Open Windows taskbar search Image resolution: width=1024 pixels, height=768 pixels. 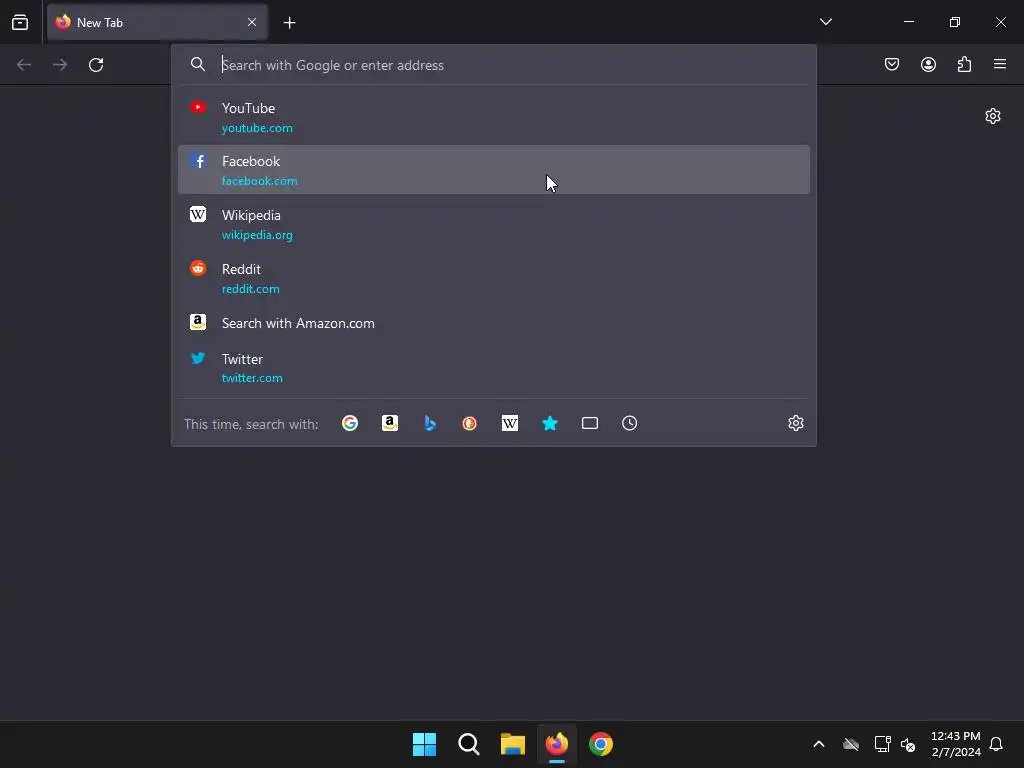pos(469,744)
